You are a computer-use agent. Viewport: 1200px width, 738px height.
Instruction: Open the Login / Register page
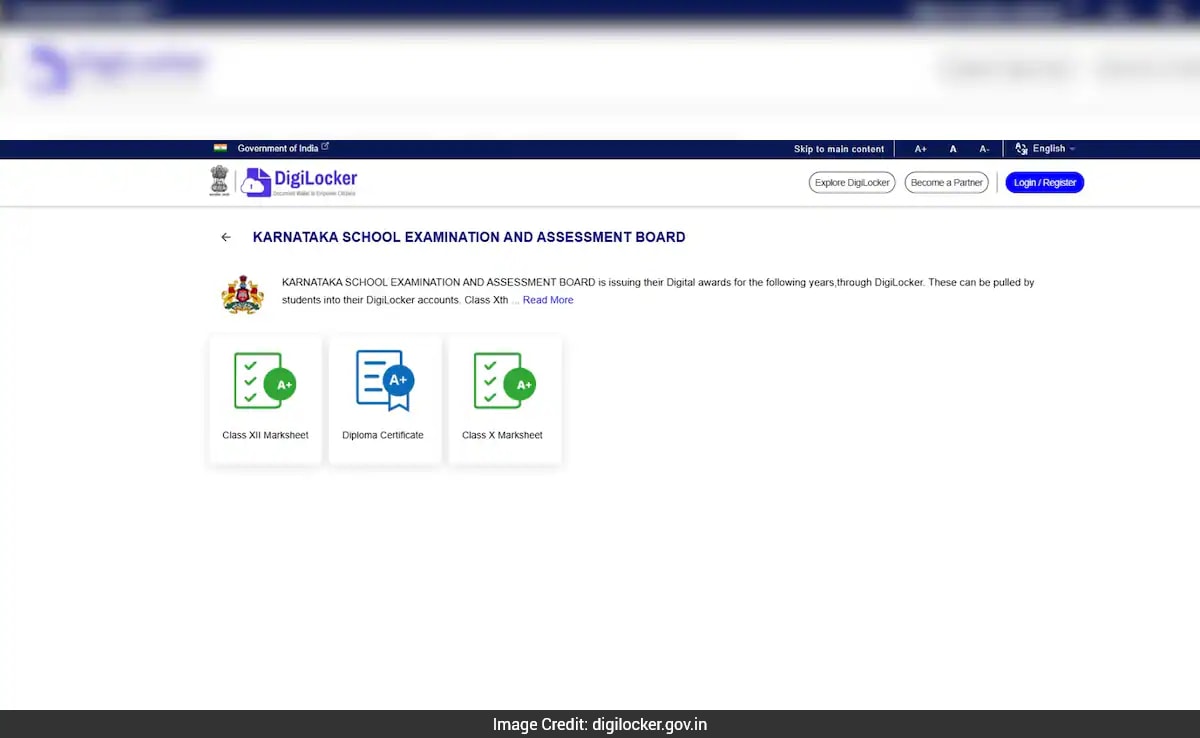1044,183
